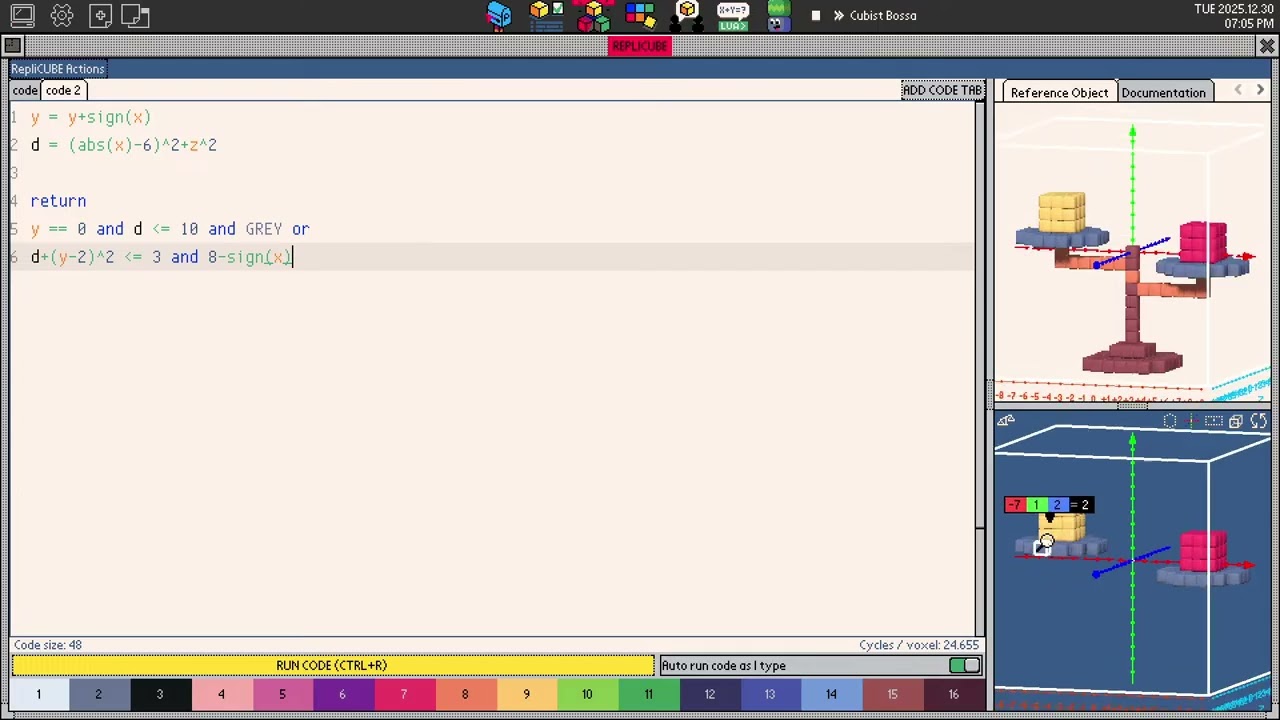The height and width of the screenshot is (720, 1280).
Task: Open the white cube with gears icon
Action: pyautogui.click(x=687, y=15)
